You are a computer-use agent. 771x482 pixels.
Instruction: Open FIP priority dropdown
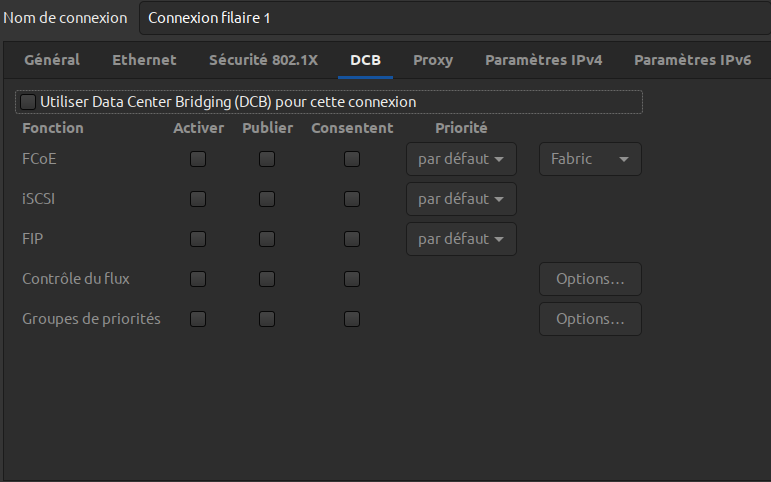click(461, 239)
